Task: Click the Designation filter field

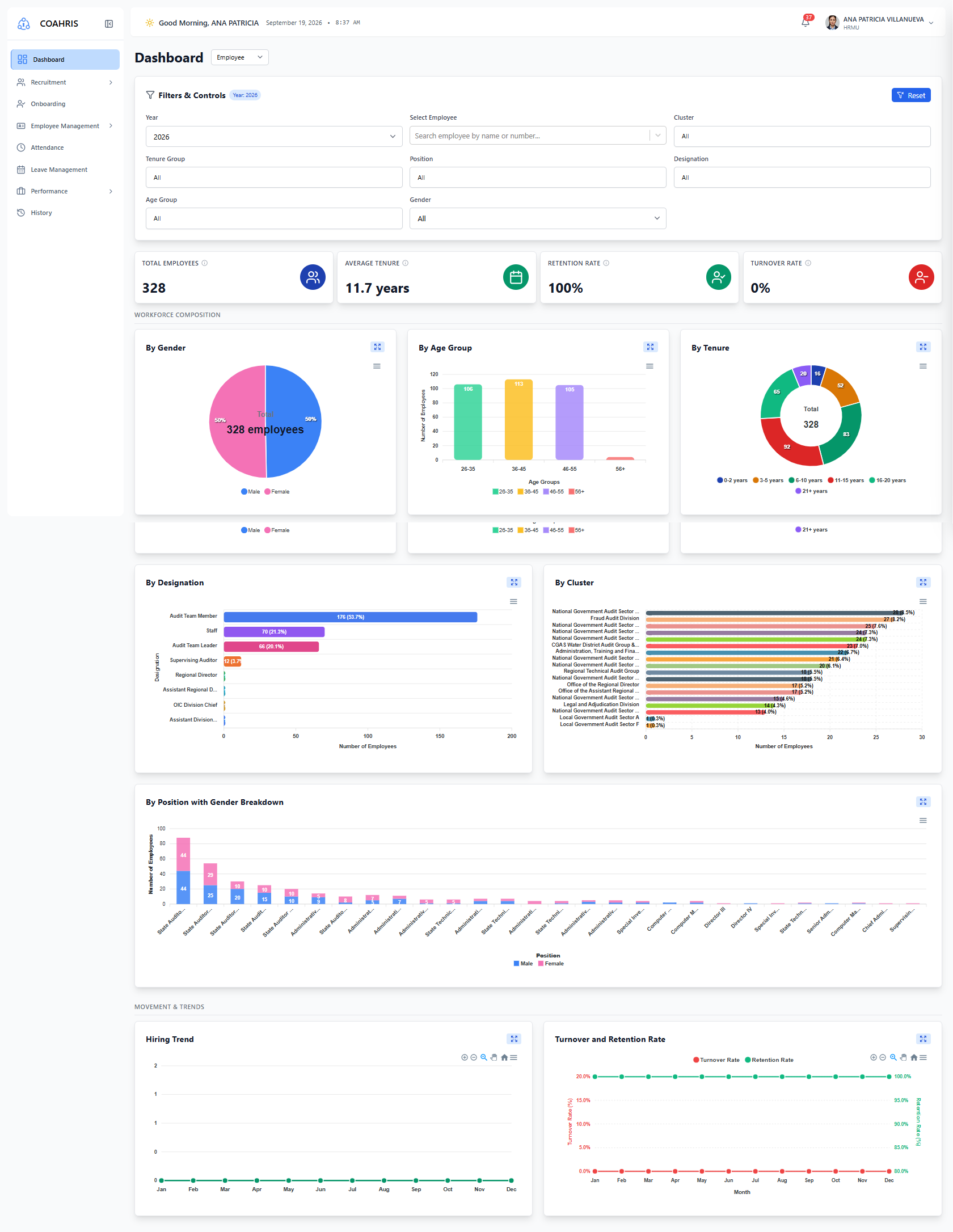Action: 802,178
